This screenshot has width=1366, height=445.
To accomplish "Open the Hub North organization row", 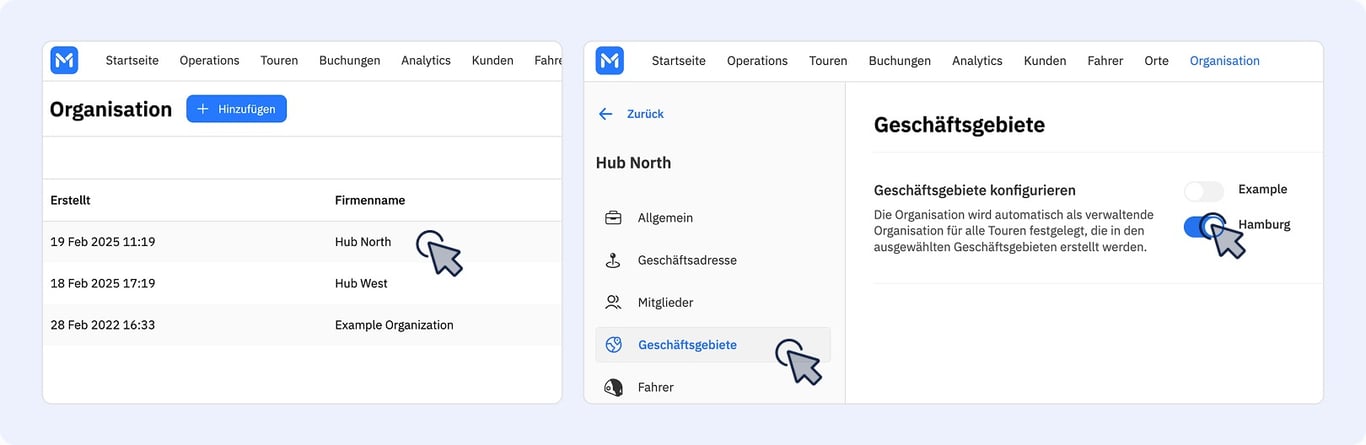I will 302,242.
